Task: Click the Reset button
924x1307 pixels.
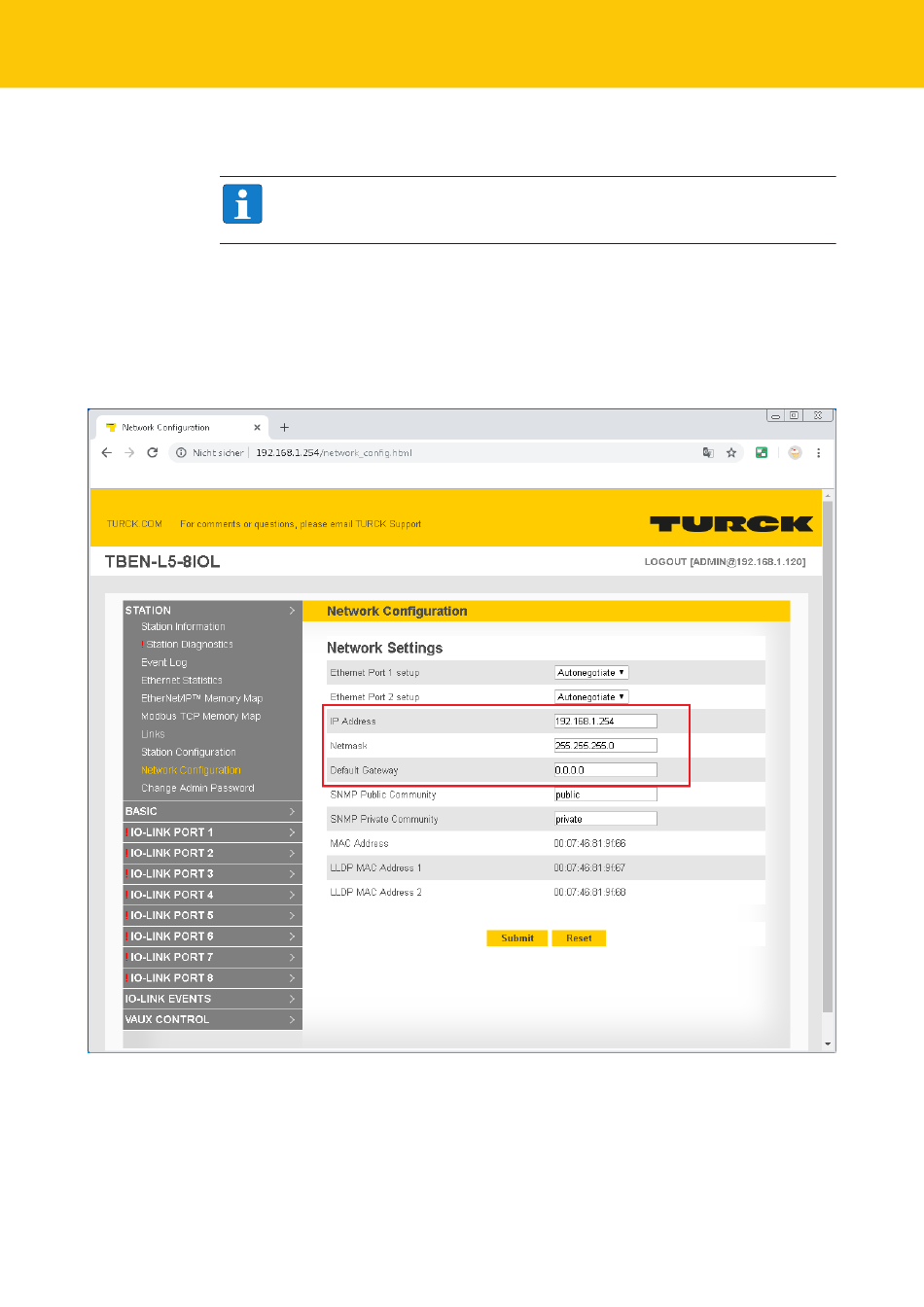Action: click(x=579, y=938)
